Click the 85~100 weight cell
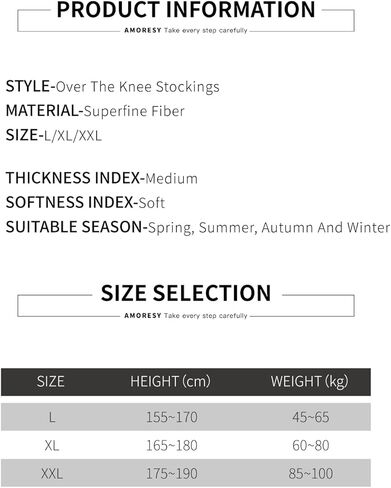Screen dimensions: 391x488 click(x=311, y=474)
